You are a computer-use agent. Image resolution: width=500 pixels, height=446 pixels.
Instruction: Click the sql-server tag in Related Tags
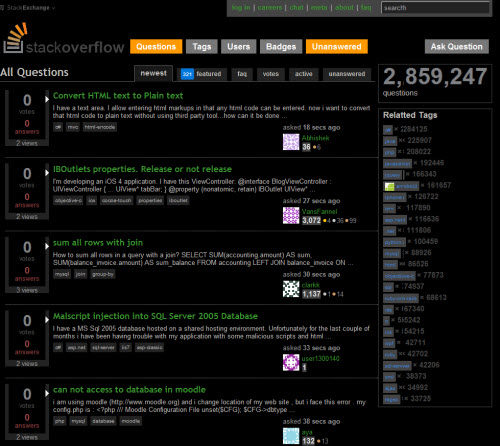[x=397, y=366]
